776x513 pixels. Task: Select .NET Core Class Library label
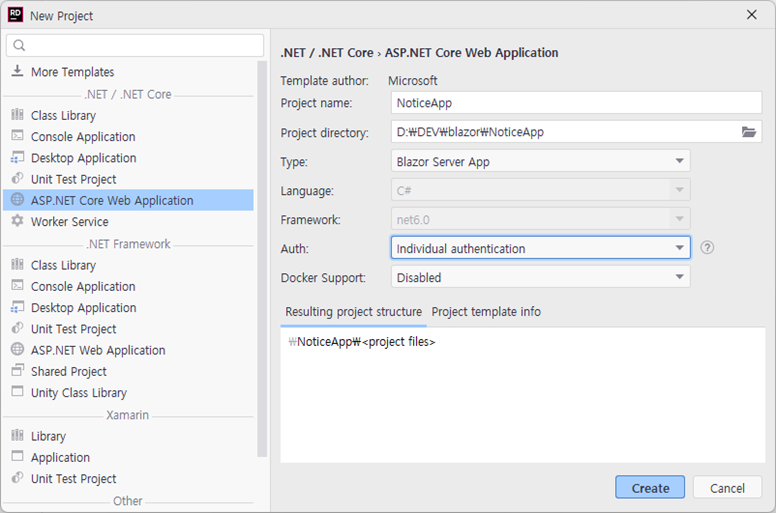tap(63, 115)
